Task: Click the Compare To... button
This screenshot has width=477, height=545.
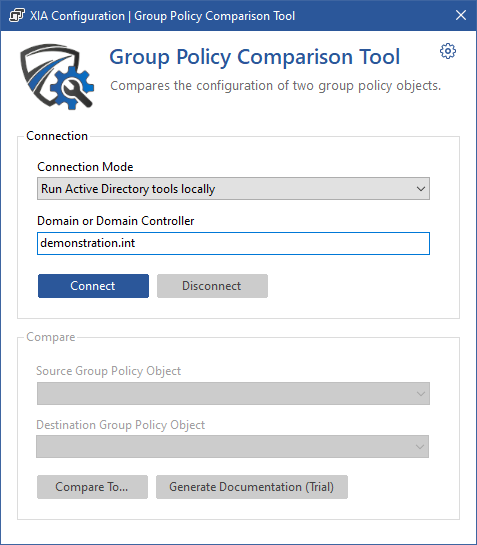Action: 92,487
